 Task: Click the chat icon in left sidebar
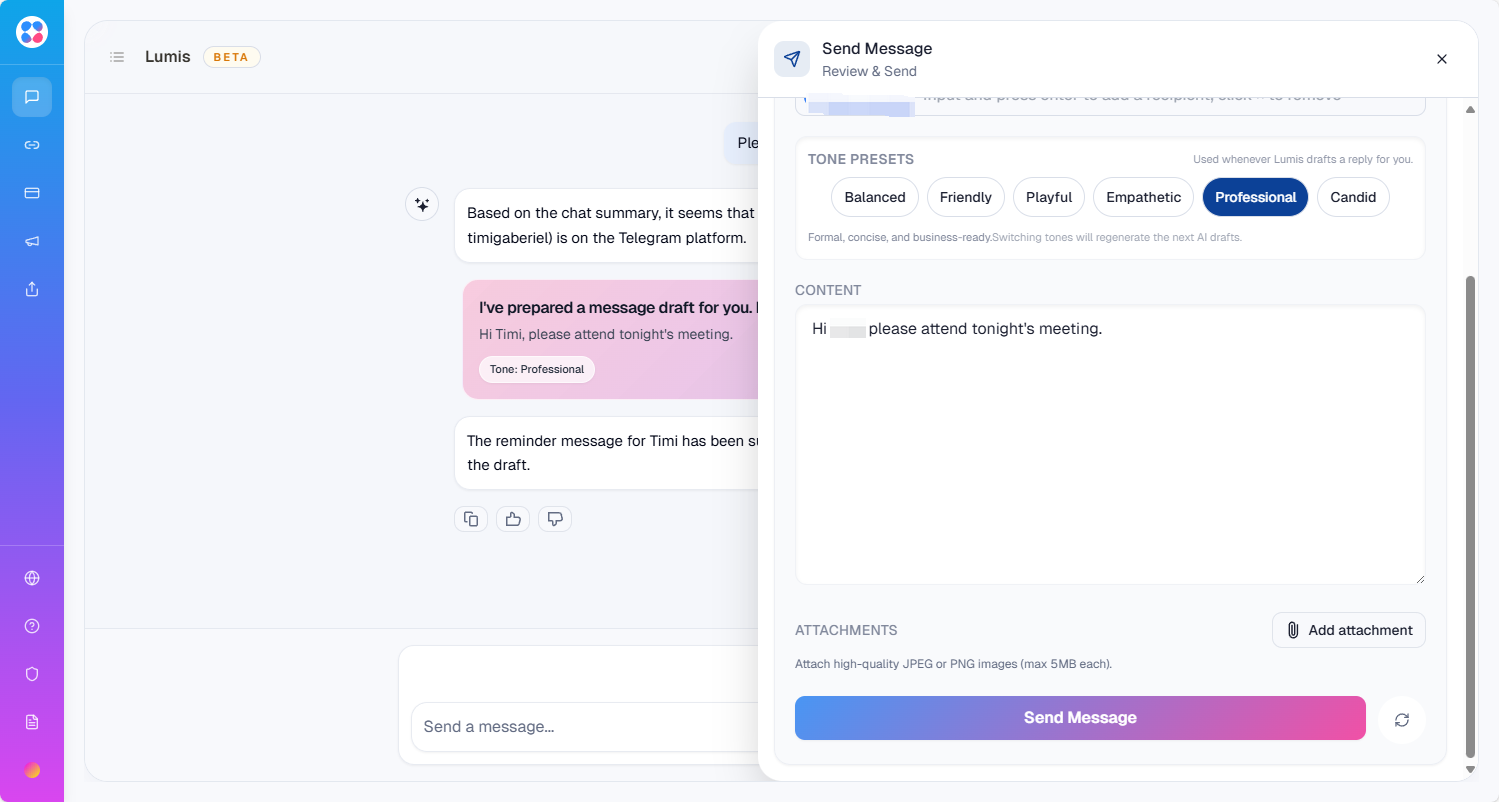tap(32, 97)
